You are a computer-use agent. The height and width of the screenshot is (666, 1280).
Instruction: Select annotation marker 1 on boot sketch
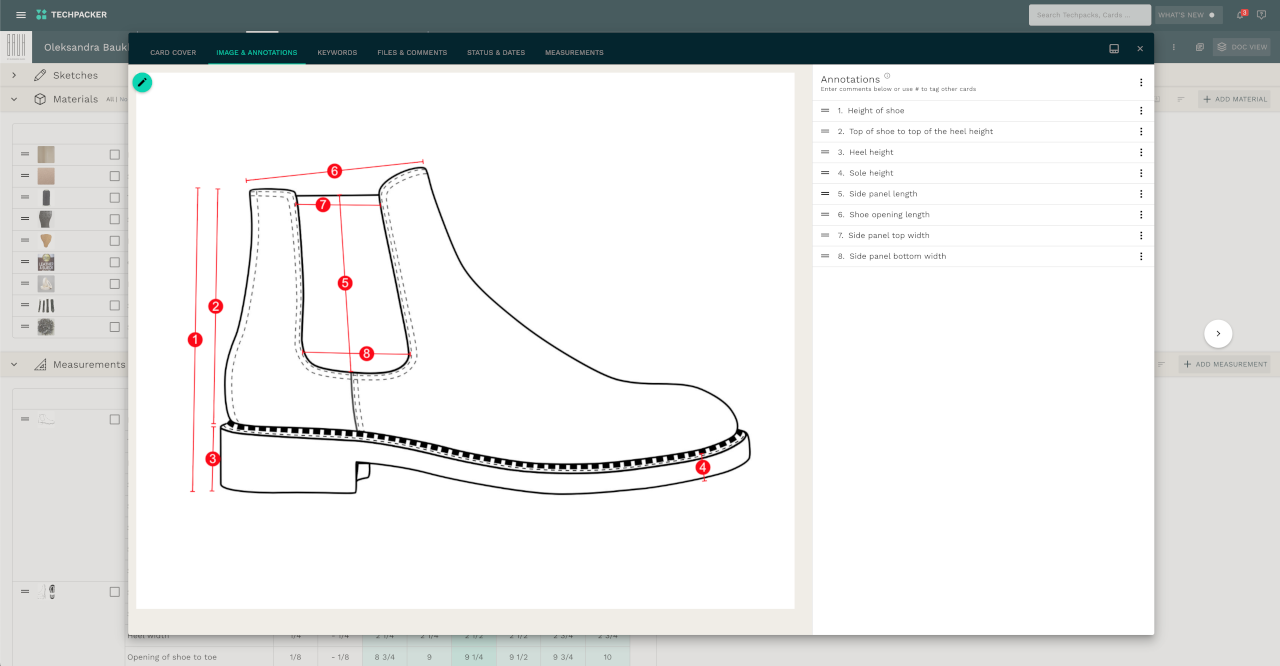click(195, 340)
